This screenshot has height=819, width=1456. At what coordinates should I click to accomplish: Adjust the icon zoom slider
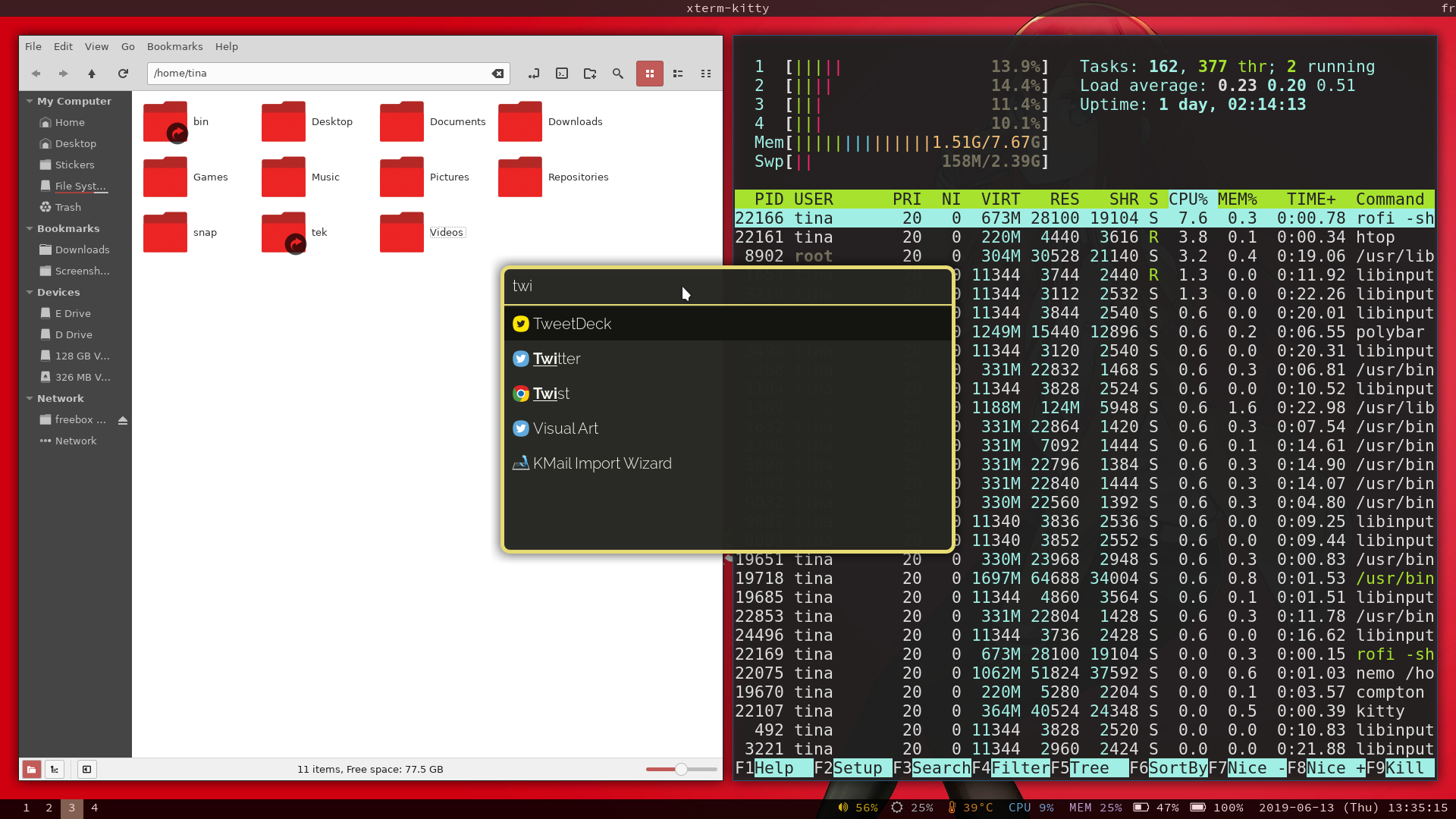point(681,769)
